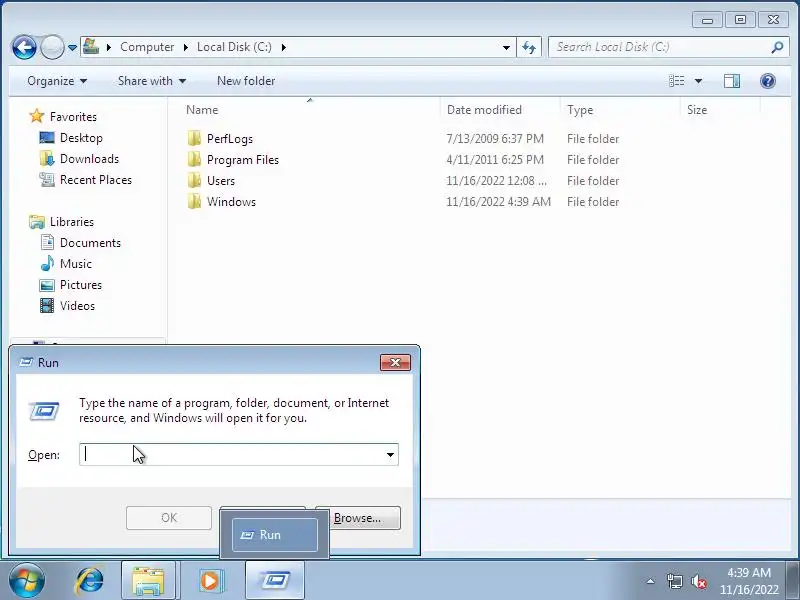Image resolution: width=800 pixels, height=600 pixels.
Task: Open the Music library
Action: tap(76, 264)
